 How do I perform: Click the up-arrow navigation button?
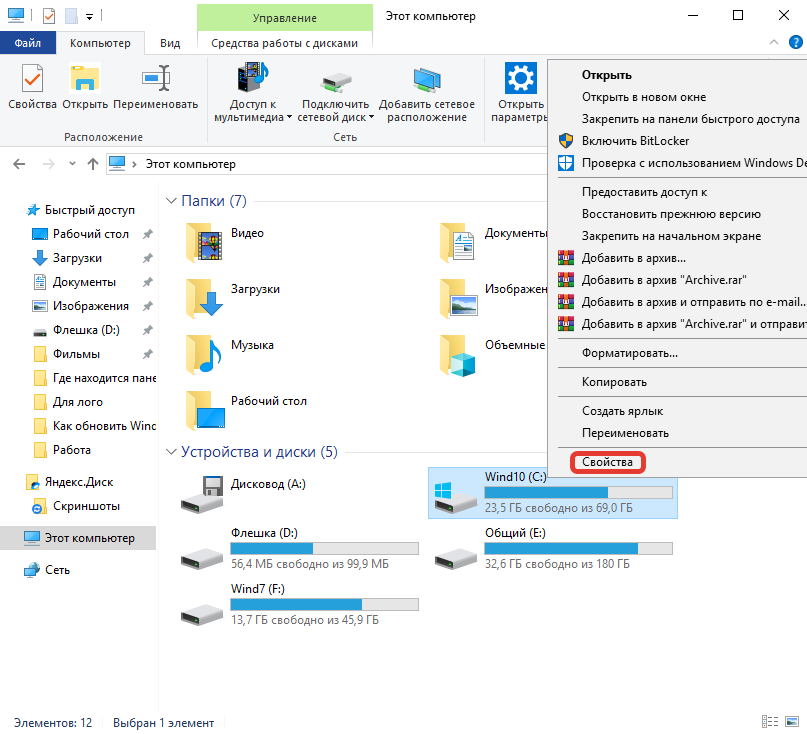click(x=93, y=164)
